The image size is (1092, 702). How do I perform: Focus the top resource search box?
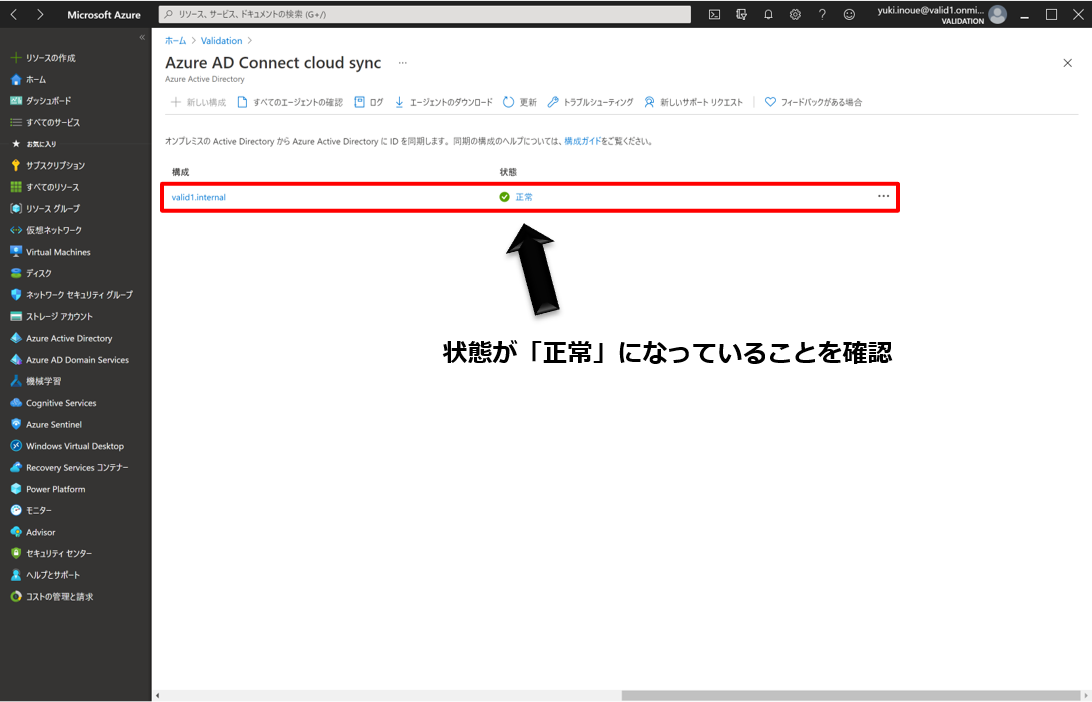425,14
